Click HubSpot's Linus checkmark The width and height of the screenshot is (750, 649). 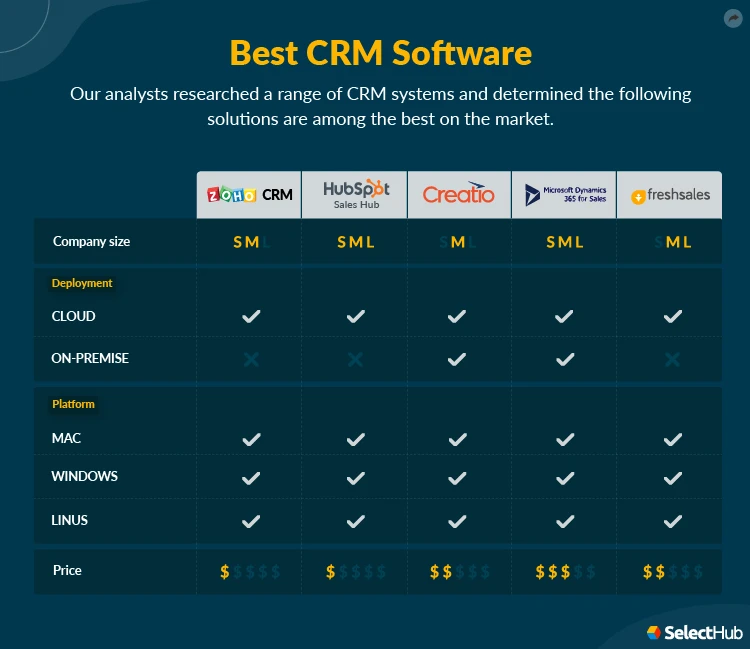[x=356, y=521]
